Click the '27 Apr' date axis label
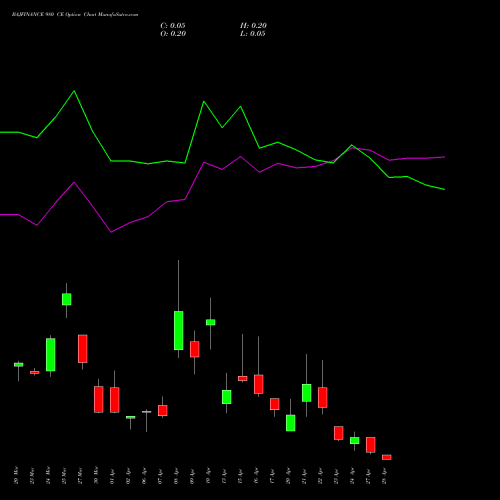 click(368, 476)
